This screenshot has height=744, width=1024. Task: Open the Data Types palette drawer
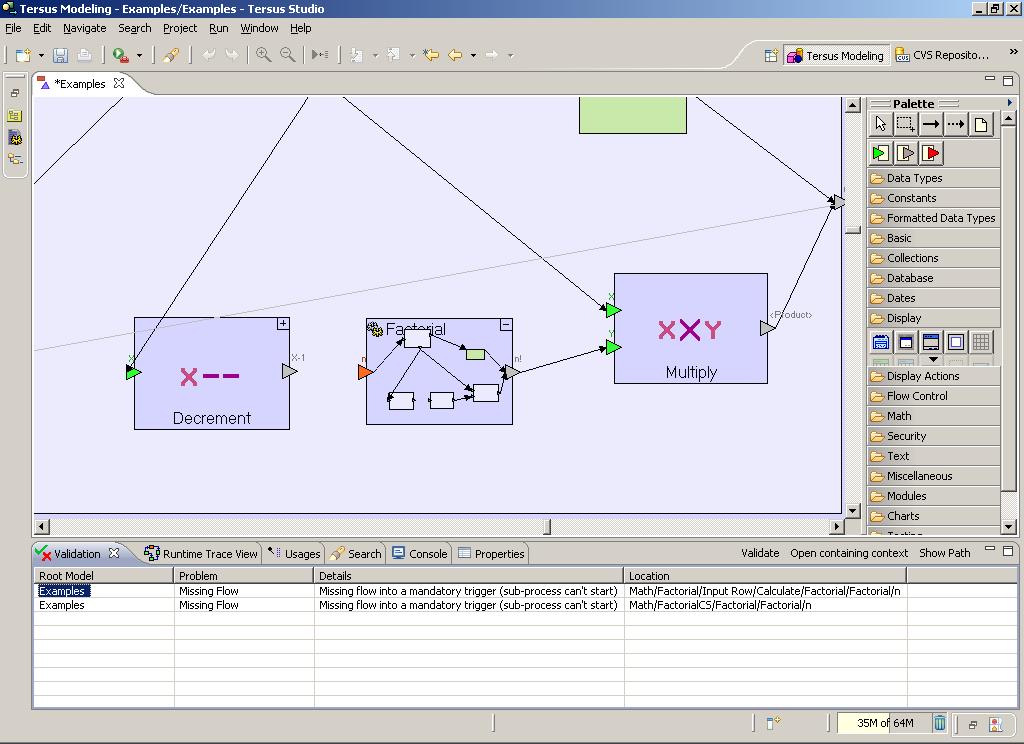pyautogui.click(x=914, y=178)
